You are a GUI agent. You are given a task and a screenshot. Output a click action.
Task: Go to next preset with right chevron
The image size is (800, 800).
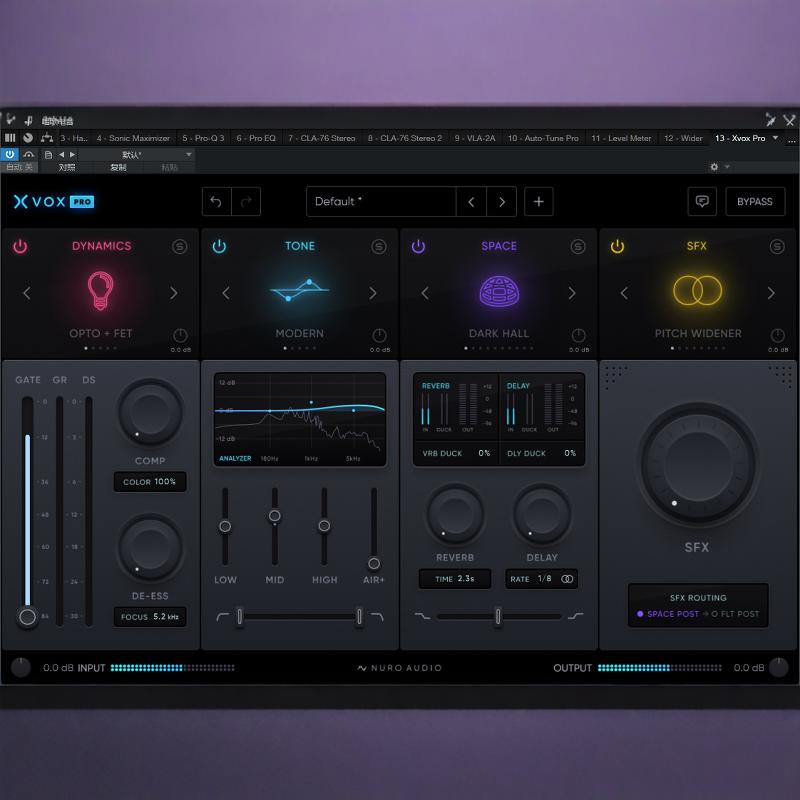[502, 202]
